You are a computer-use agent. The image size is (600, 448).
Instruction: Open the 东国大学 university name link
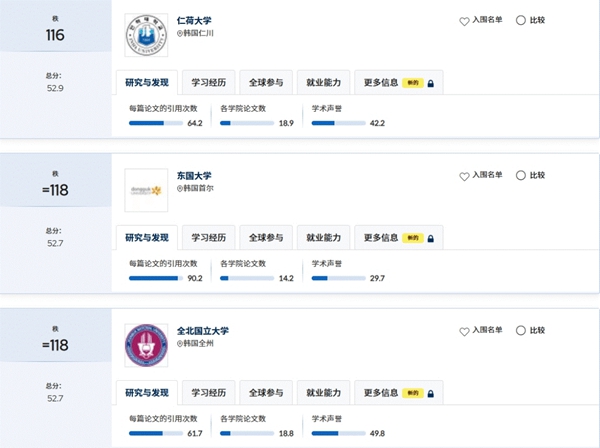tap(194, 176)
